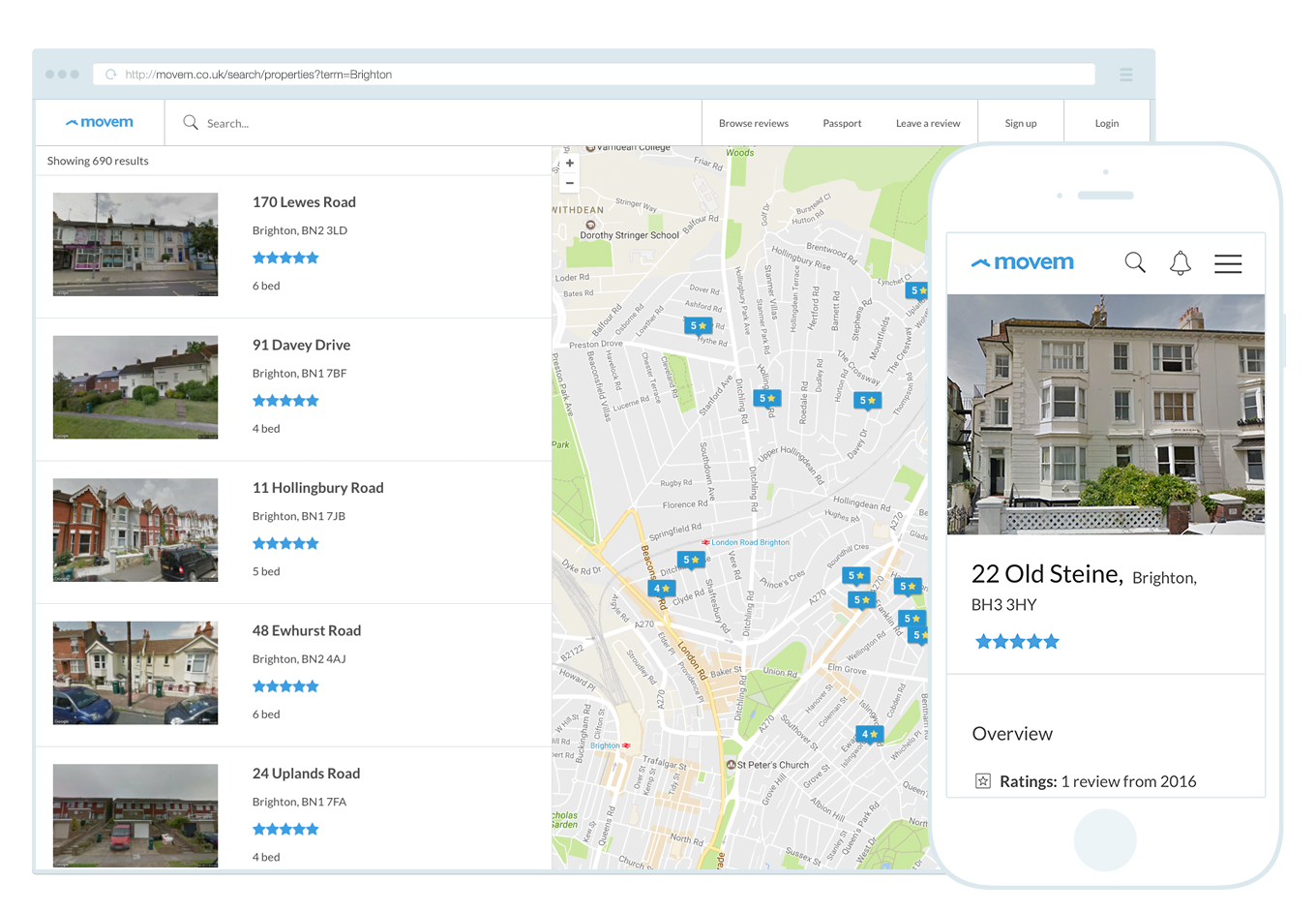Screen dimensions: 1316x912
Task: Open the 91 Davey Drive listing title
Action: pyautogui.click(x=301, y=345)
